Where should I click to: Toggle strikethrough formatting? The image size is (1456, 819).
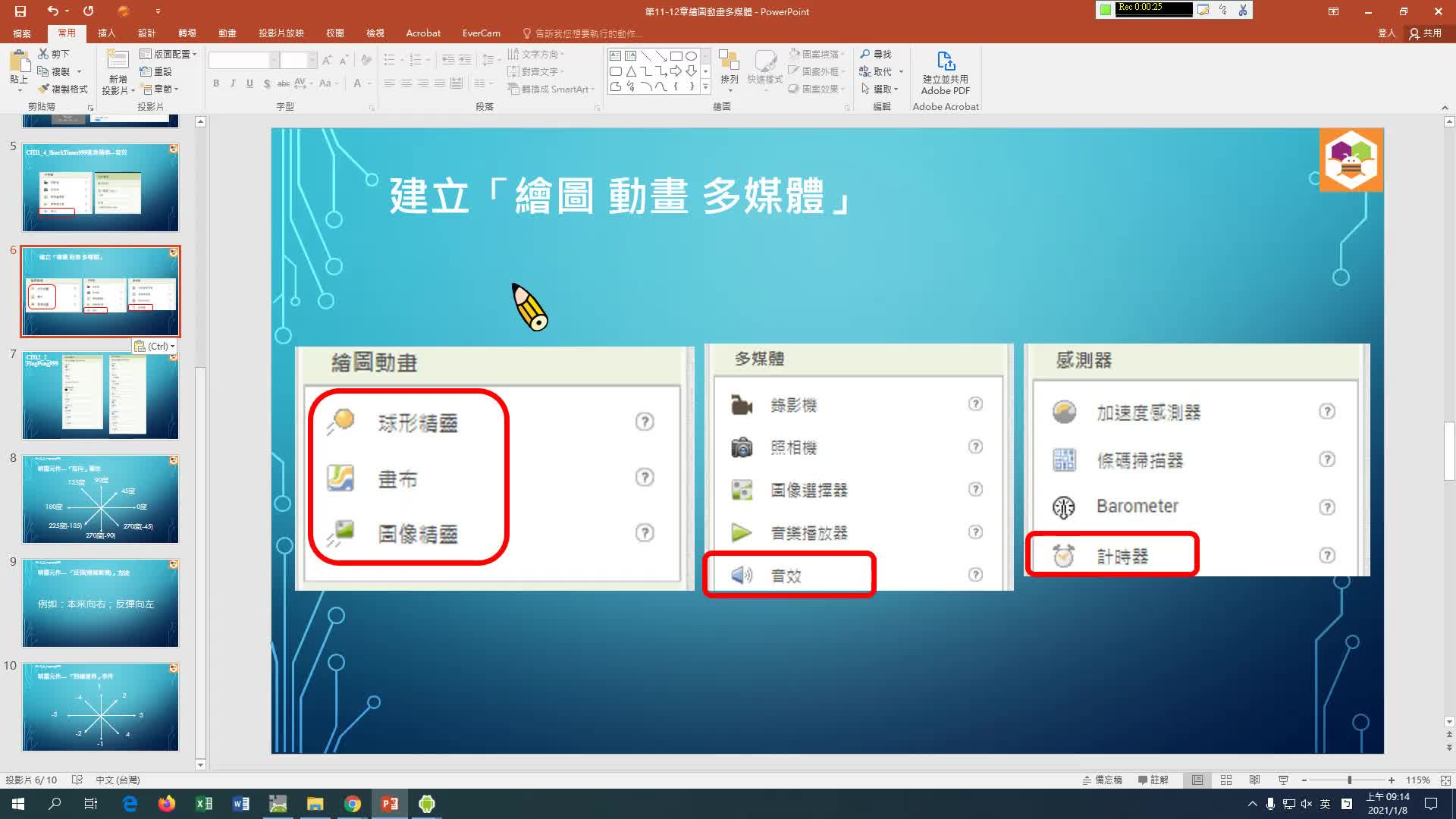(283, 83)
